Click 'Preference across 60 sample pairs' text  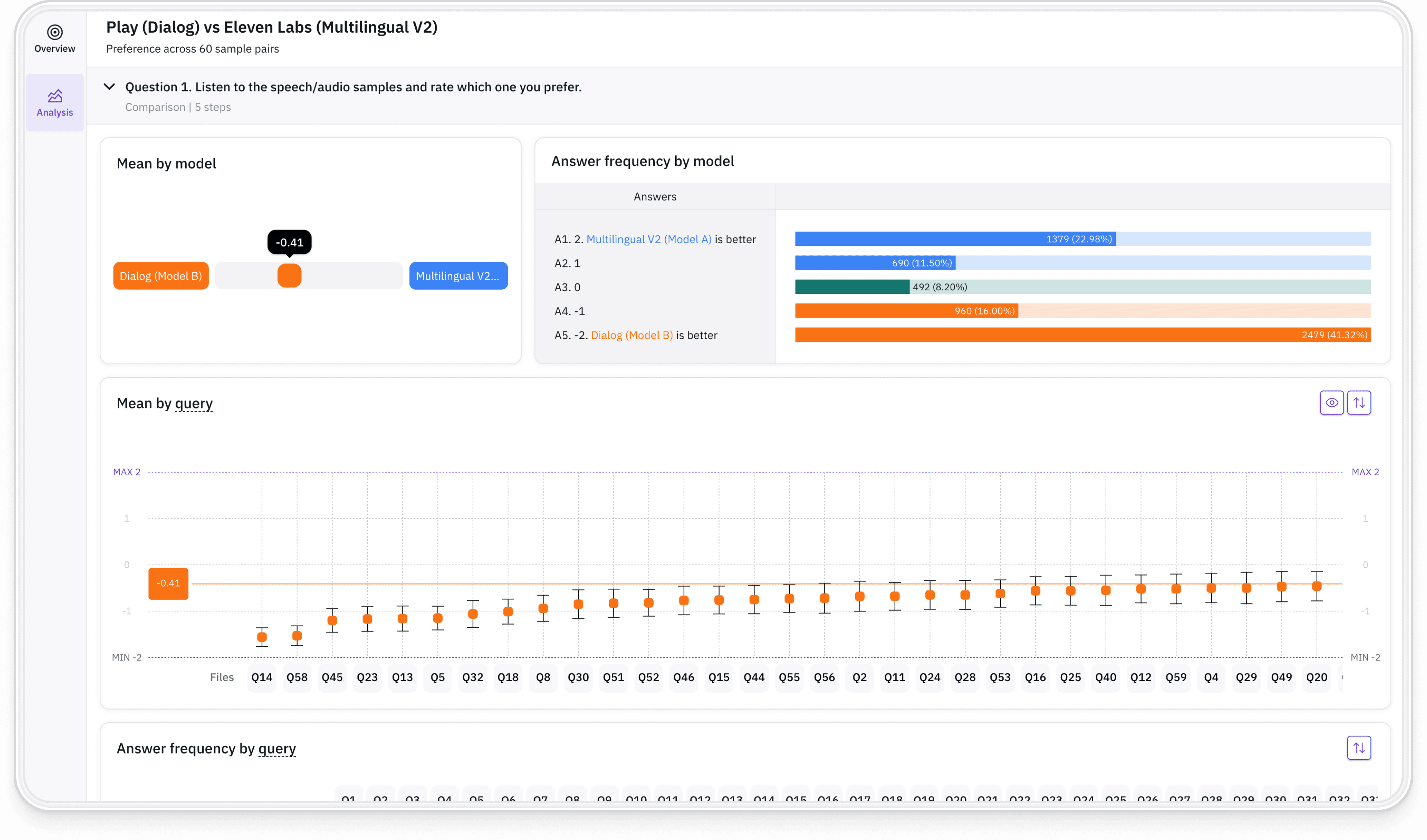(x=193, y=49)
